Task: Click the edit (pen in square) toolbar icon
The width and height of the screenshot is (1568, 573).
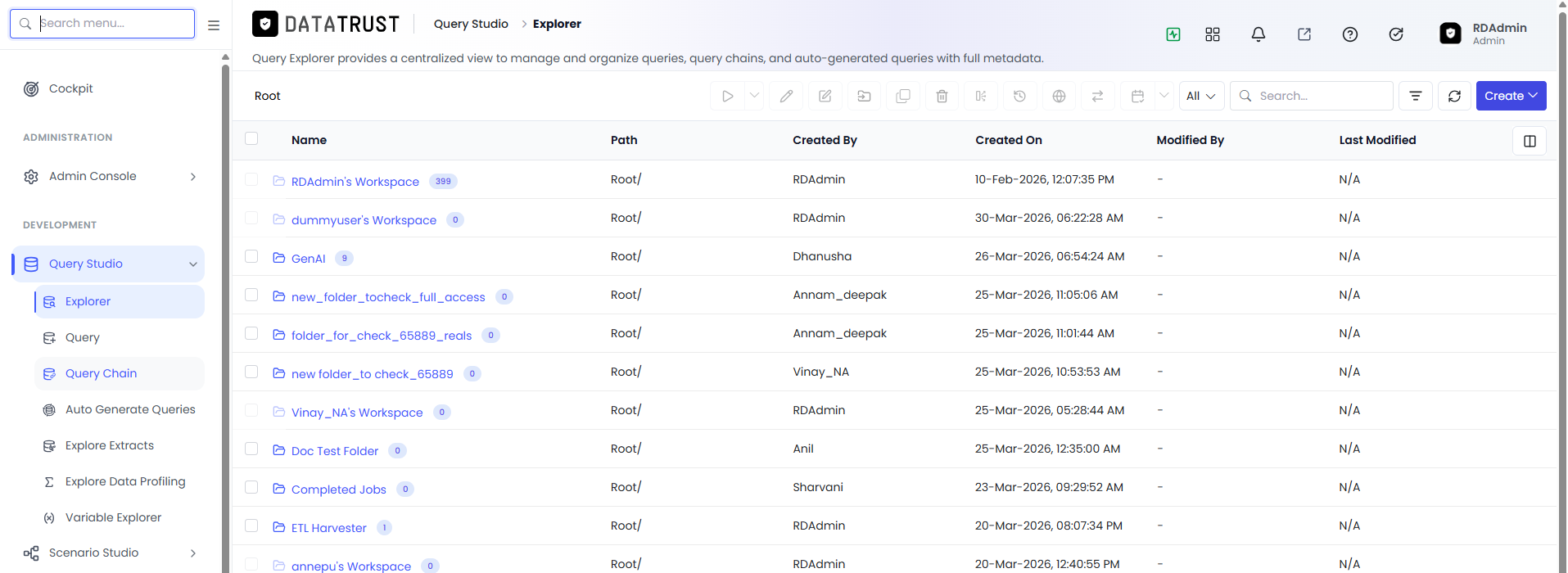Action: click(825, 96)
